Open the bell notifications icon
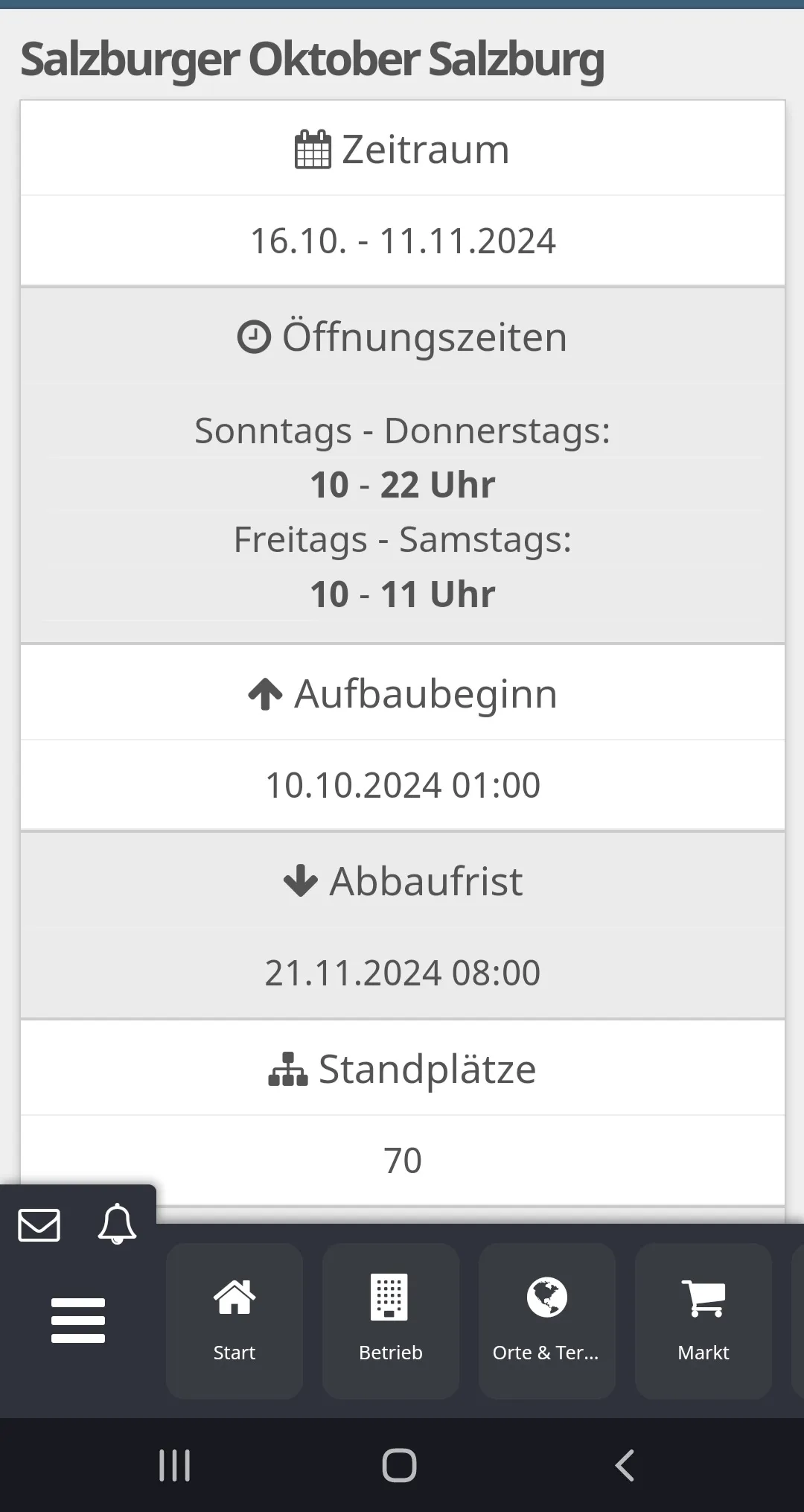This screenshot has height=1512, width=804. click(117, 1224)
